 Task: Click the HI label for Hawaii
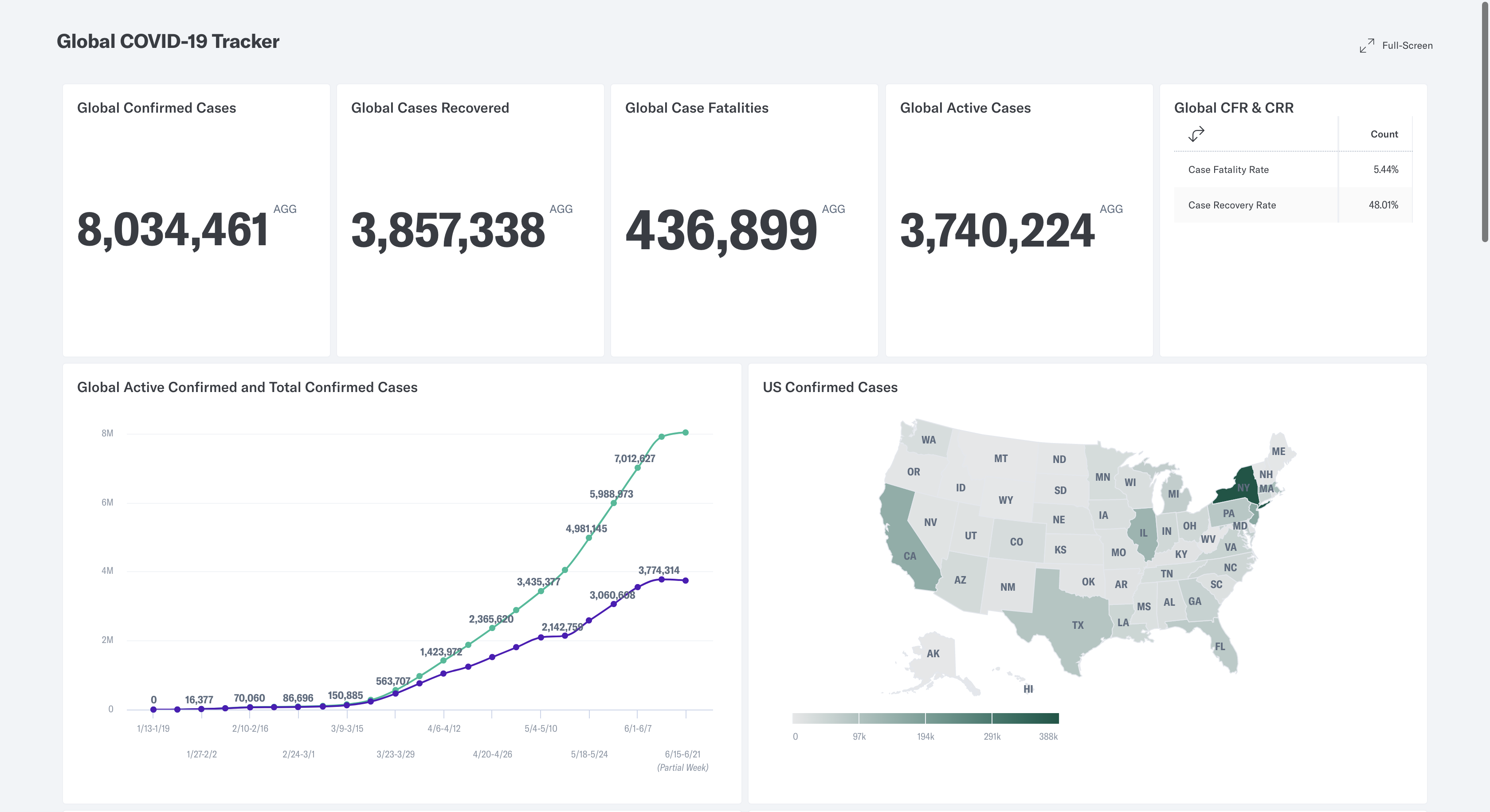1028,689
